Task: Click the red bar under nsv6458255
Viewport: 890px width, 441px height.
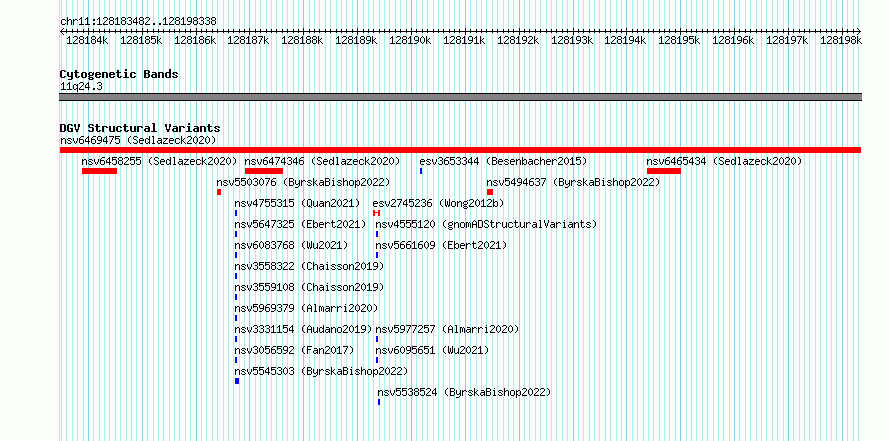Action: point(99,171)
